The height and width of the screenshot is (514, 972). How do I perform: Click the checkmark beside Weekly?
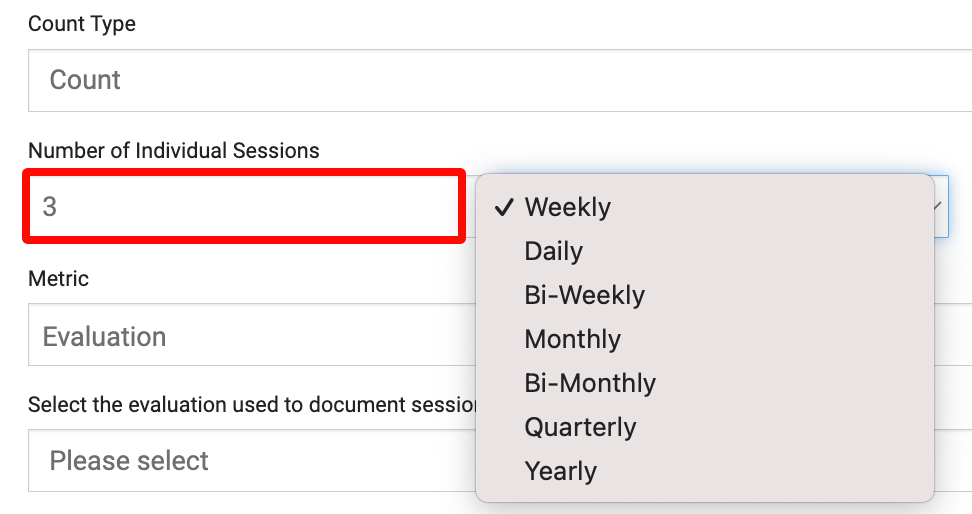click(505, 207)
